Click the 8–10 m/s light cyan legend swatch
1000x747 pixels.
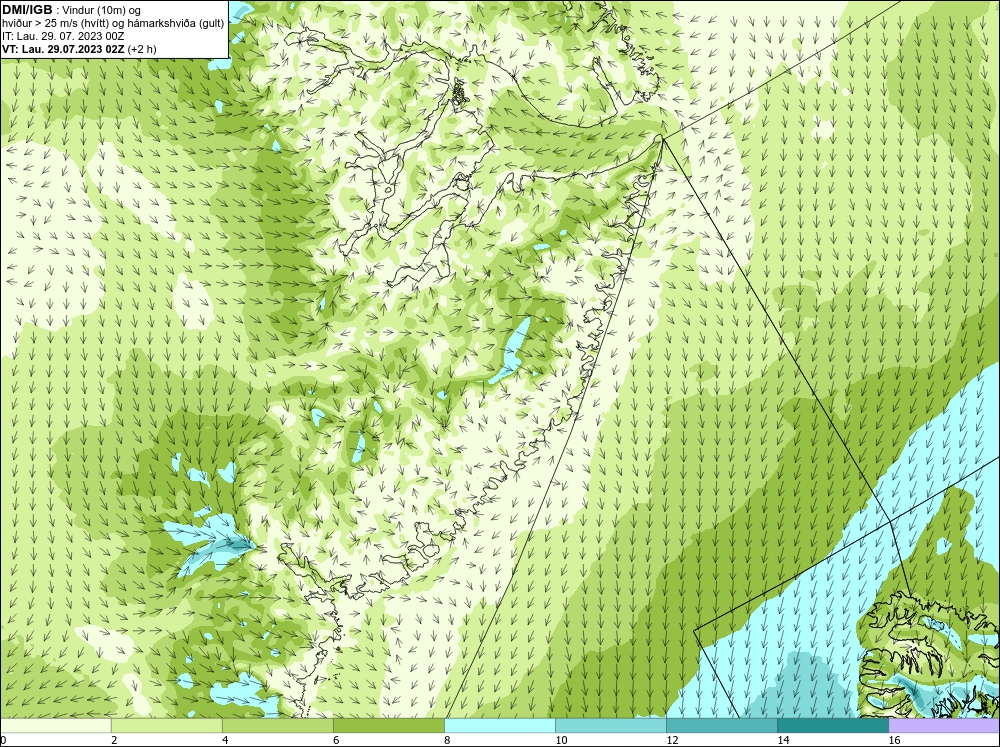[x=500, y=725]
